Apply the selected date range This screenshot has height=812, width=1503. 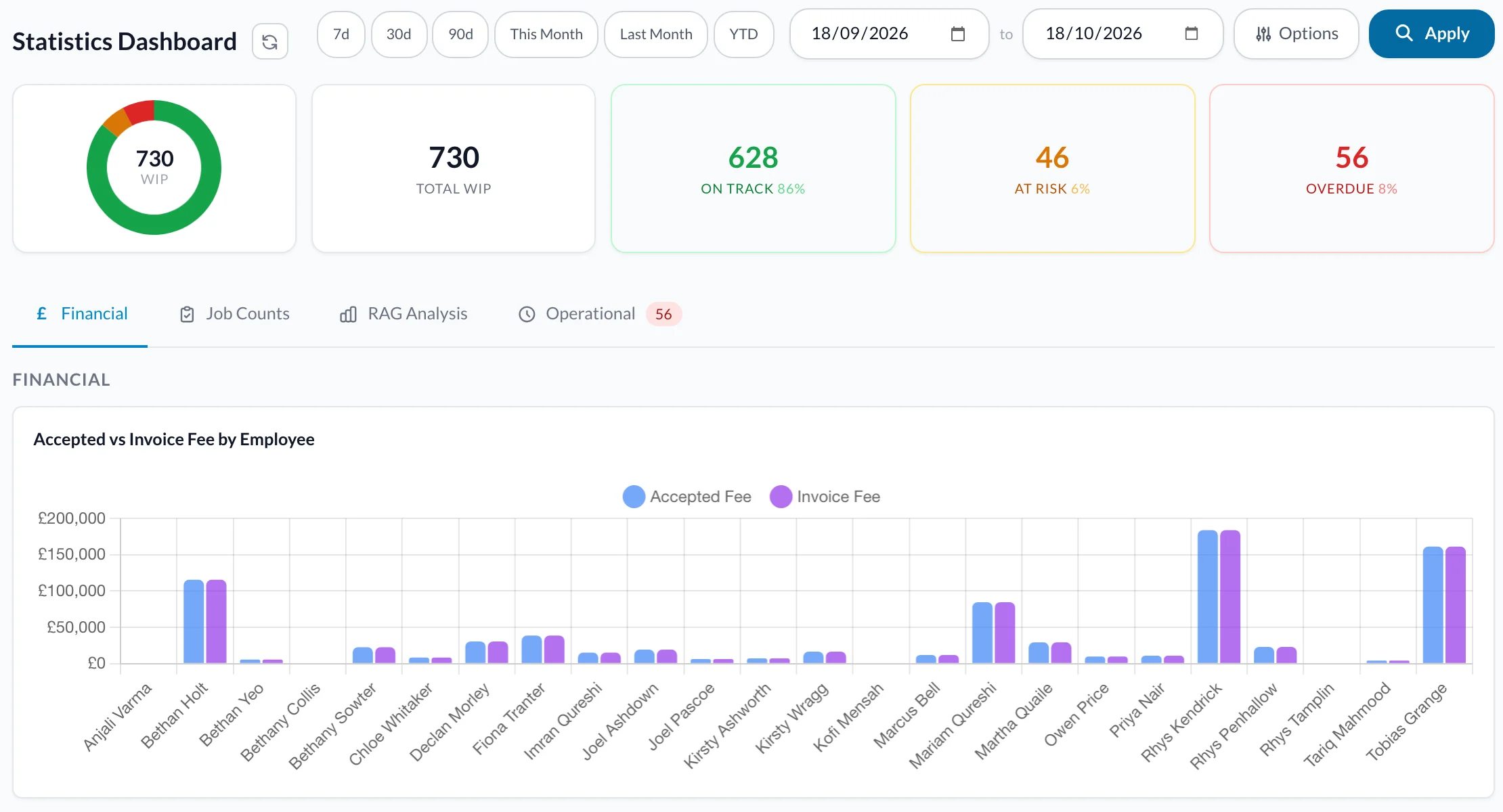pos(1431,34)
